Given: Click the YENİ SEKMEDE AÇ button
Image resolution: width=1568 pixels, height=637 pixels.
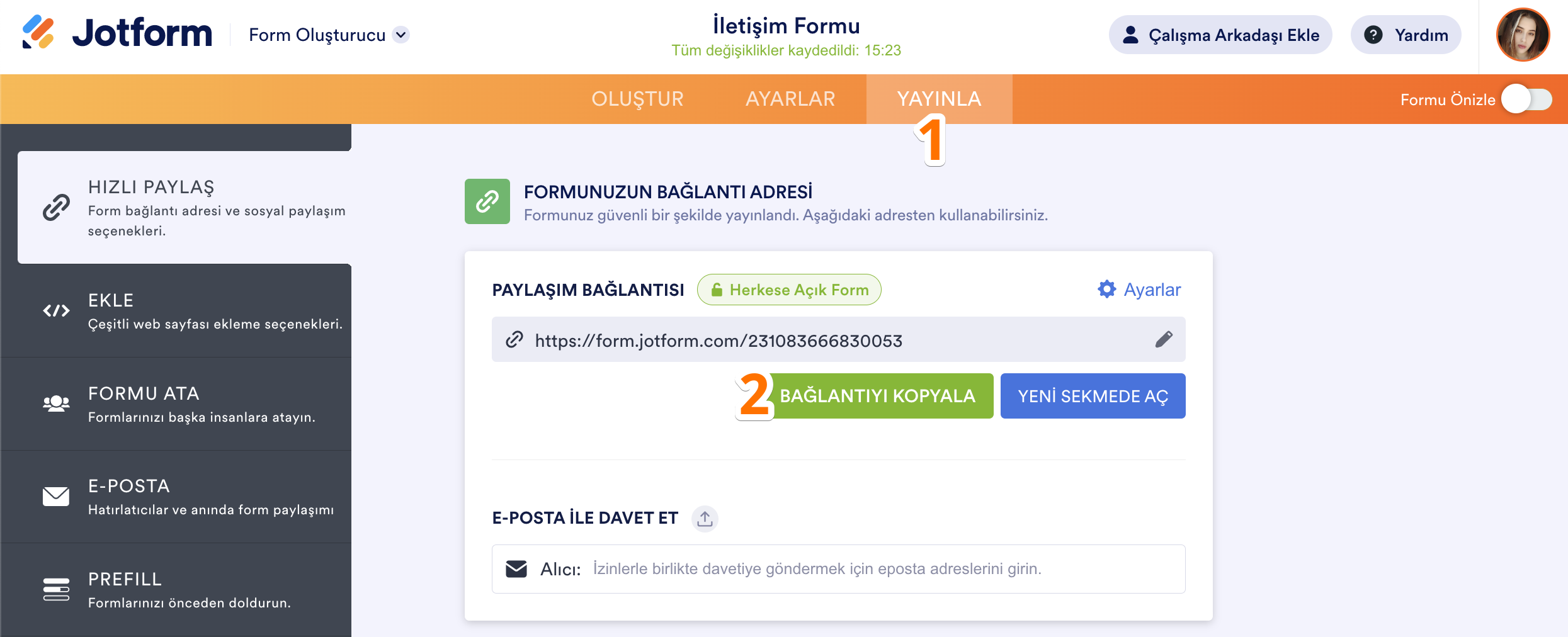Looking at the screenshot, I should [x=1093, y=396].
